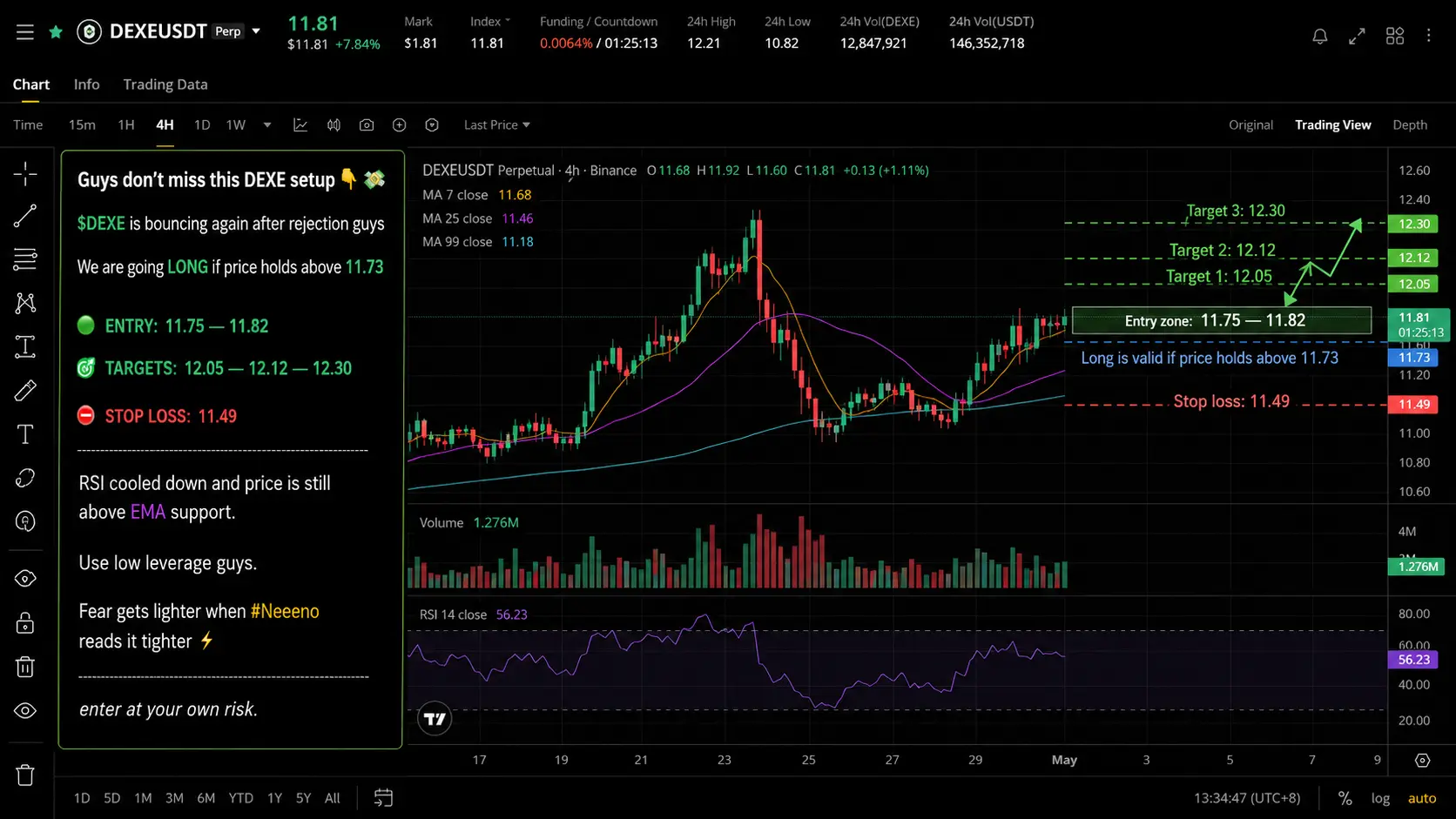Switch to the Original chart view
Image resolution: width=1456 pixels, height=819 pixels.
click(x=1250, y=125)
